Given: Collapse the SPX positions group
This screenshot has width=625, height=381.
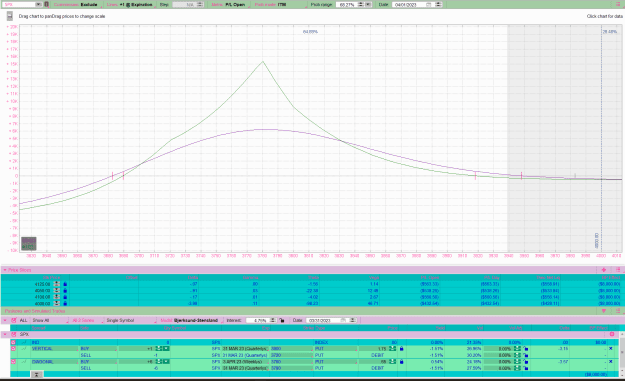Looking at the screenshot, I should point(5,334).
